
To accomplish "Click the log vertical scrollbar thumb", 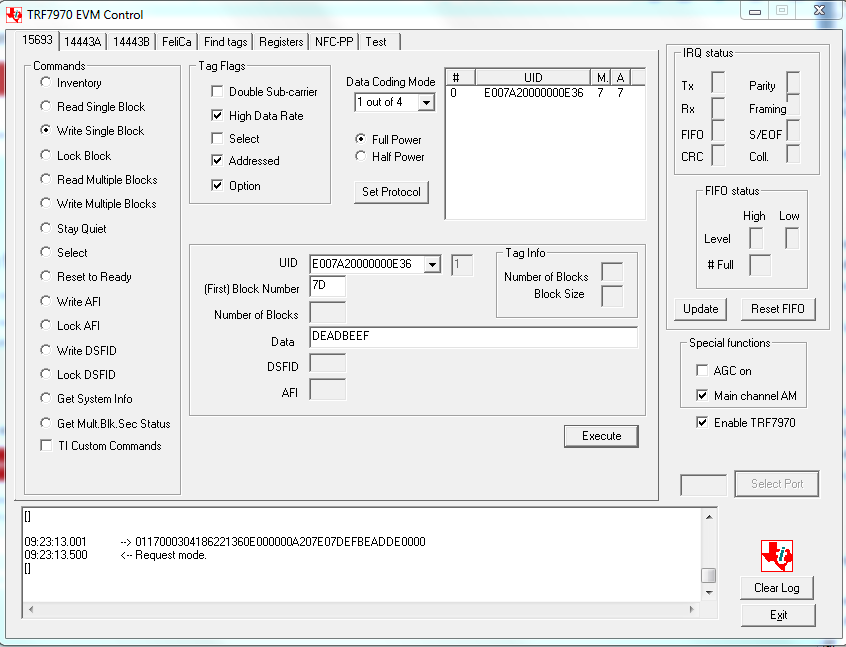I will (708, 575).
